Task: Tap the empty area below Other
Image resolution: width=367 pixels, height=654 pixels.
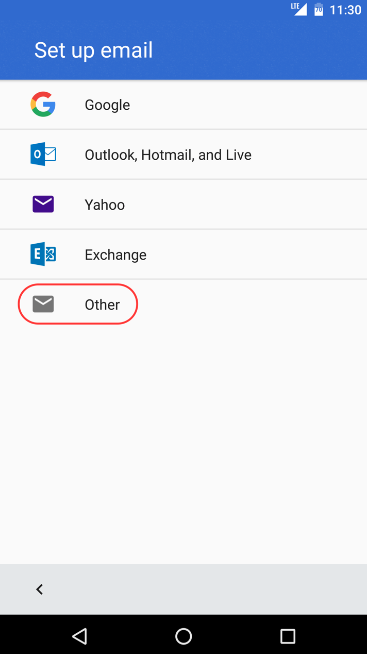Action: pyautogui.click(x=184, y=446)
